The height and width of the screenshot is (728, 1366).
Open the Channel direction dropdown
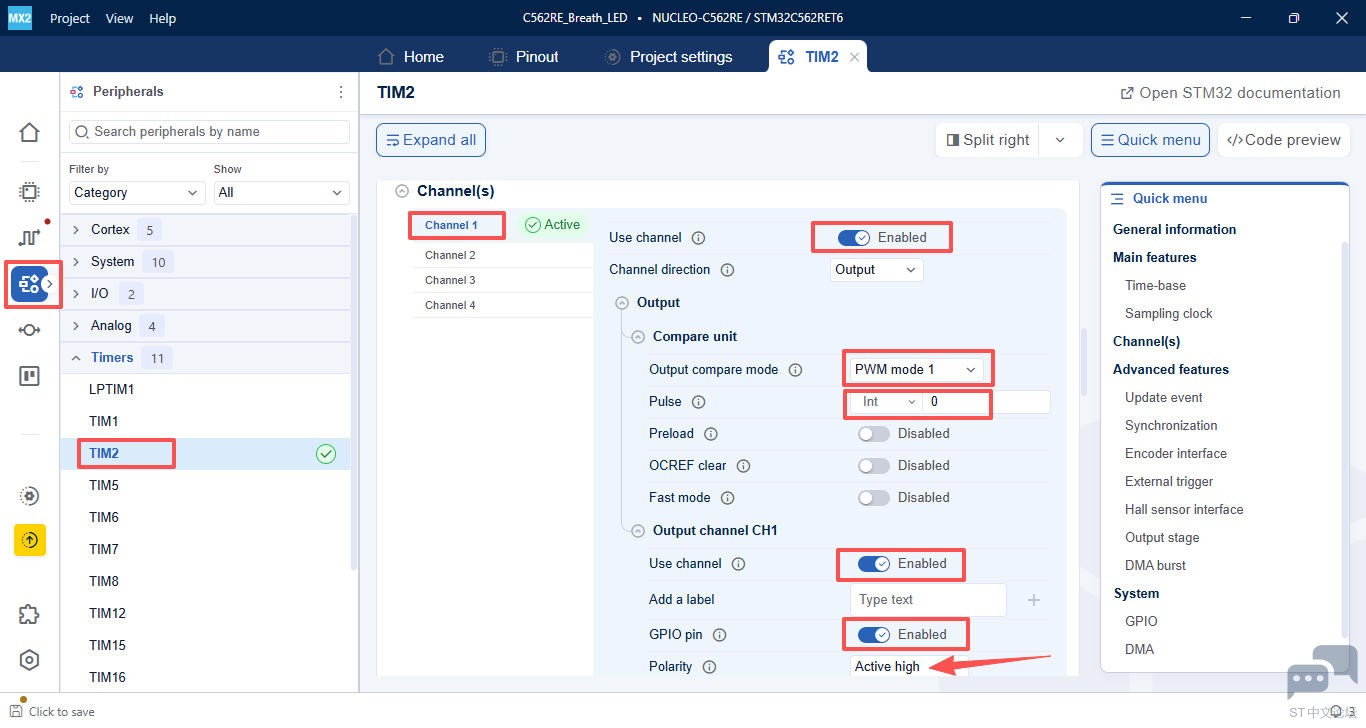pos(877,270)
